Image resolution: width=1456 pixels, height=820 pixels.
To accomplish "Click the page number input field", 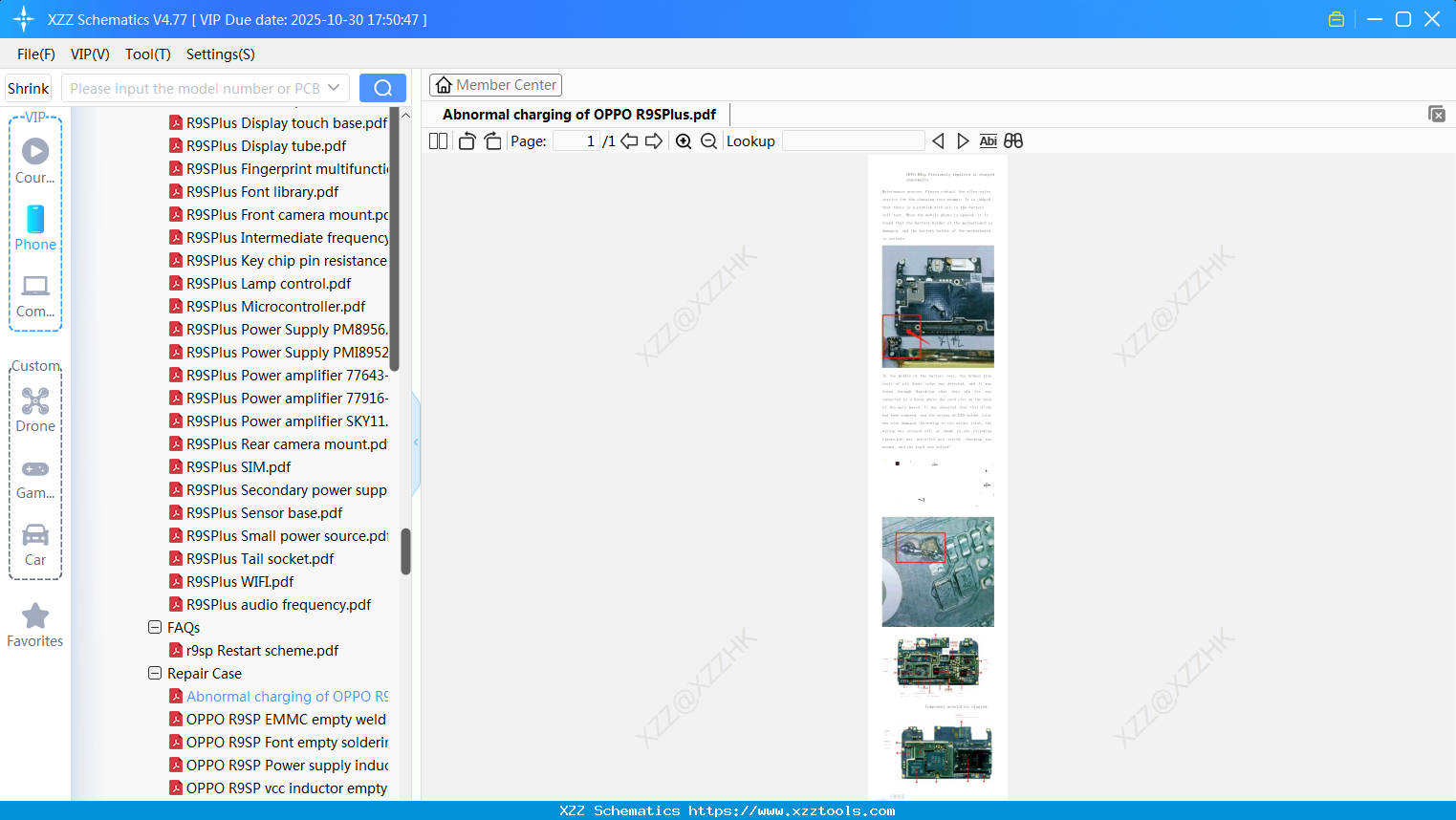I will pos(576,141).
